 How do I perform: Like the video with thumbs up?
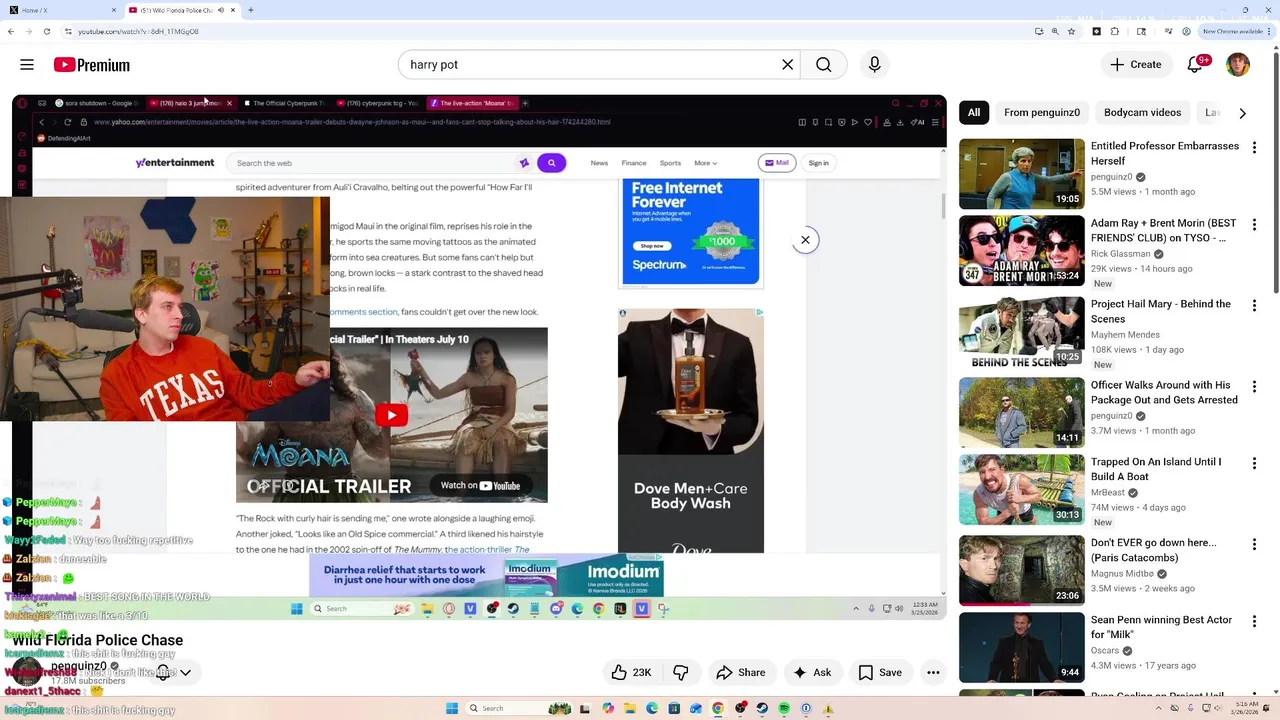(x=631, y=673)
